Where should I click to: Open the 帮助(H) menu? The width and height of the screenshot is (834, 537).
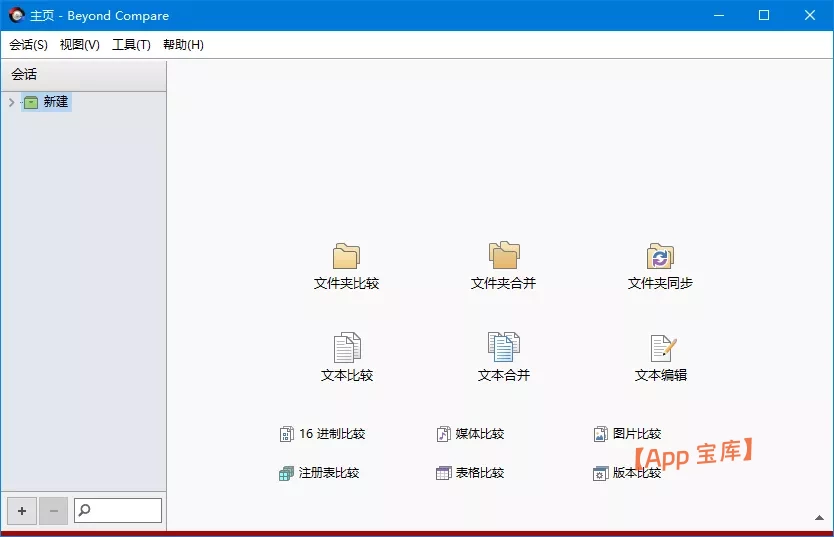pyautogui.click(x=183, y=45)
